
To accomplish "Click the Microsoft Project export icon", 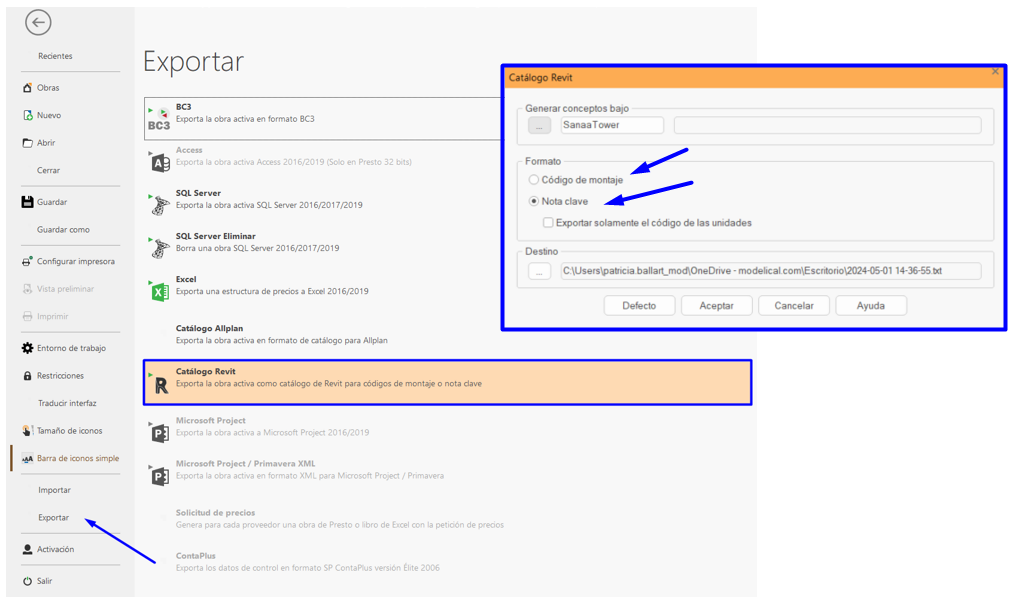I will 160,433.
